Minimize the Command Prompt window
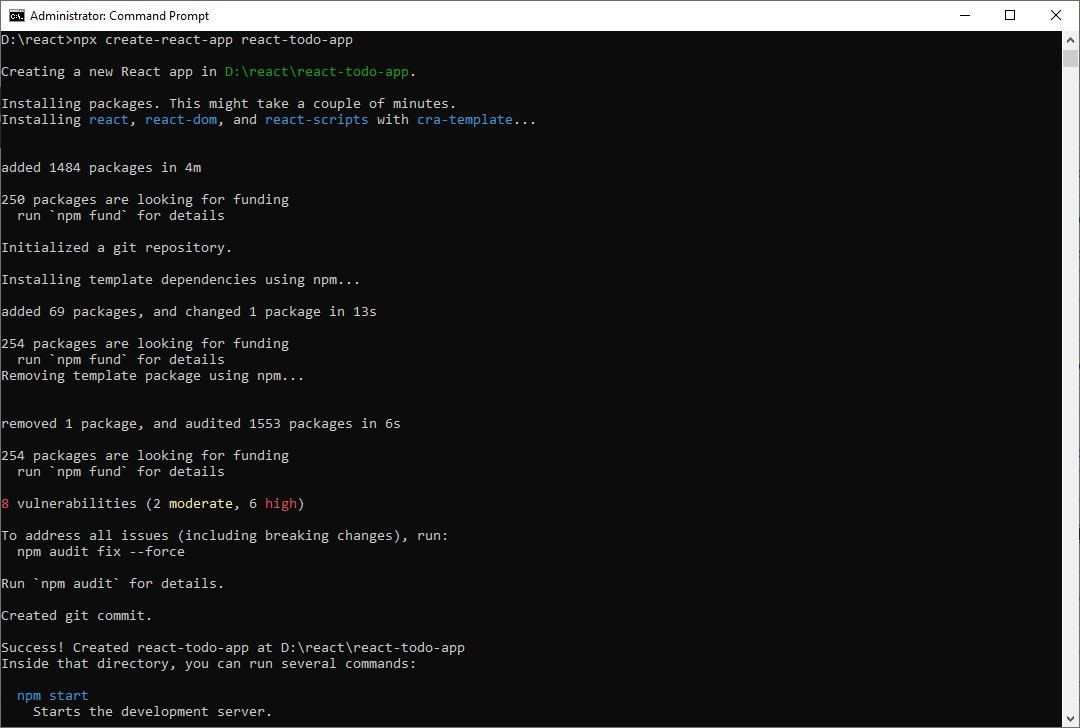This screenshot has height=728, width=1080. (965, 15)
